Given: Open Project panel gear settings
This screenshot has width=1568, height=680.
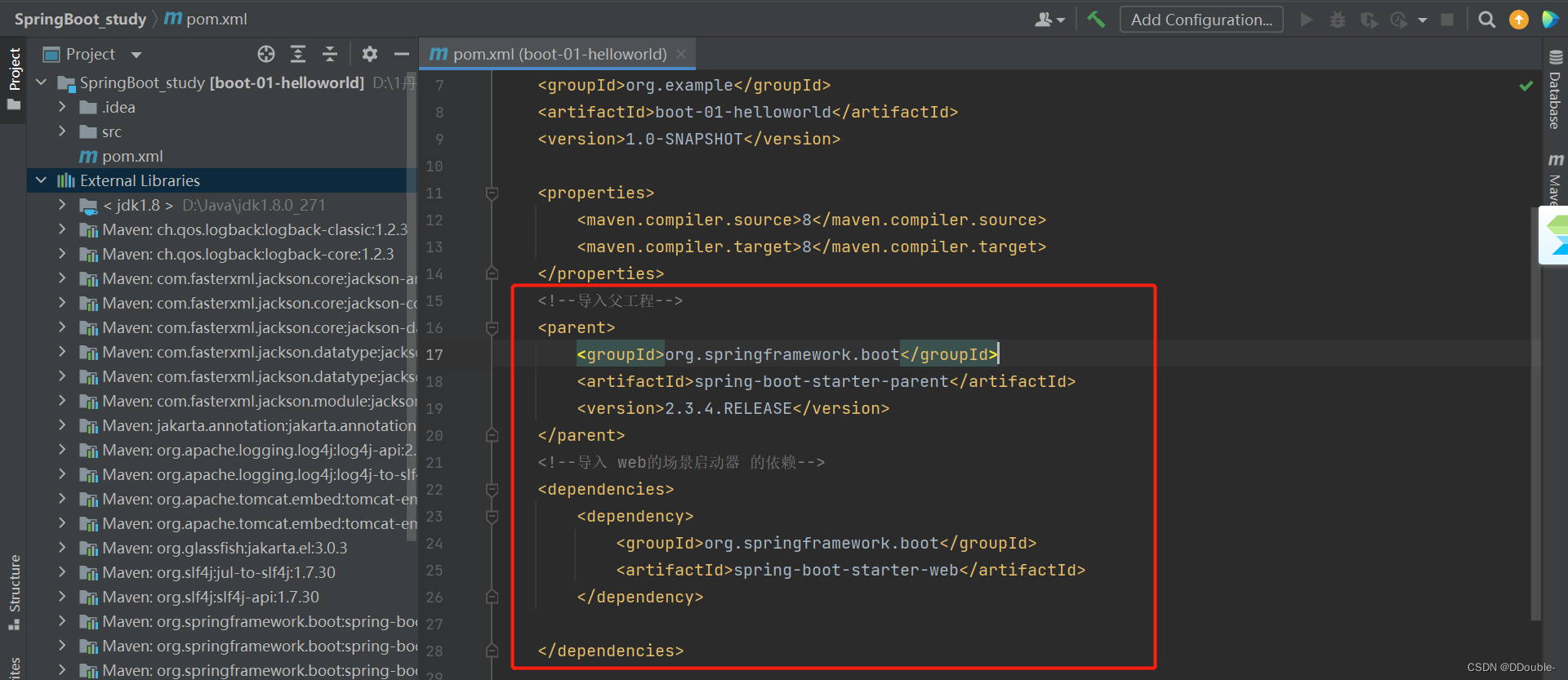Looking at the screenshot, I should coord(370,54).
